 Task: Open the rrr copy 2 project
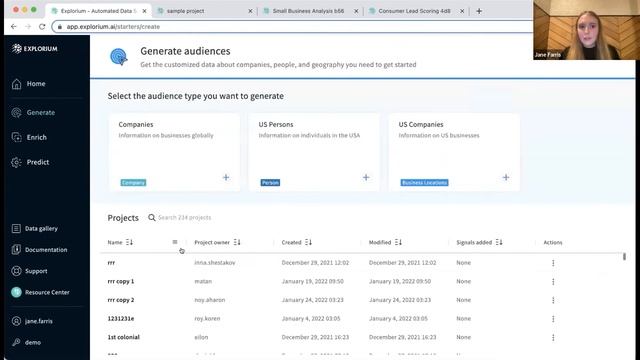click(121, 300)
